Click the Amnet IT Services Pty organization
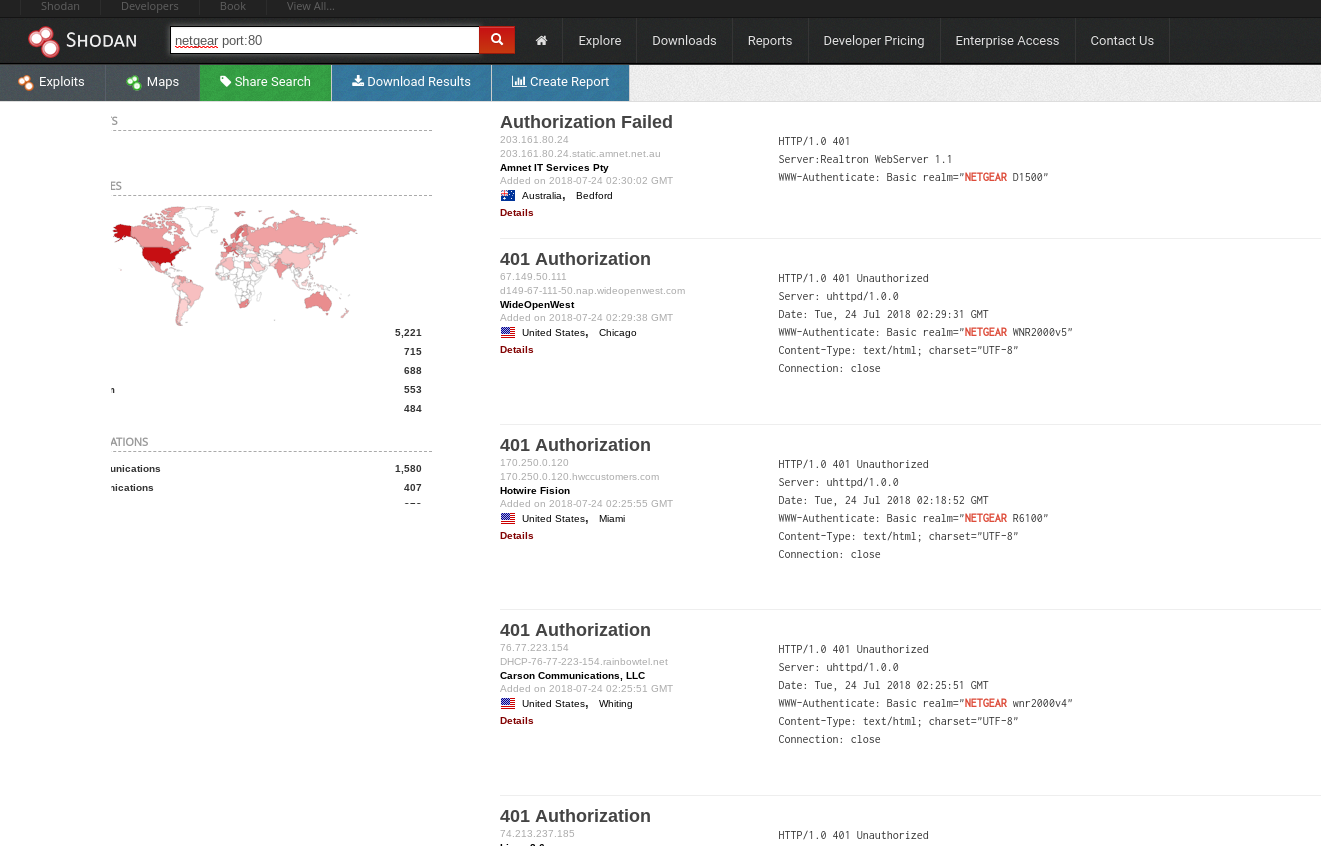 [554, 168]
